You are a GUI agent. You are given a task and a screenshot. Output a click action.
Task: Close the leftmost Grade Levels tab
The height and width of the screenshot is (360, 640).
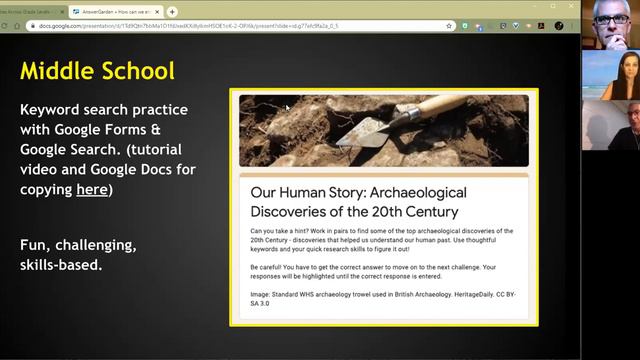click(62, 12)
